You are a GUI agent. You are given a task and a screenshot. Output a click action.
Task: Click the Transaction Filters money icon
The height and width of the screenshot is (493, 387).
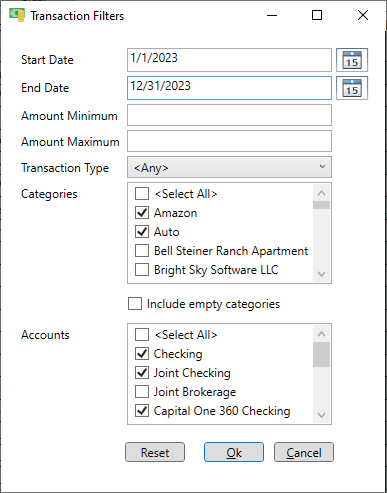[x=17, y=15]
